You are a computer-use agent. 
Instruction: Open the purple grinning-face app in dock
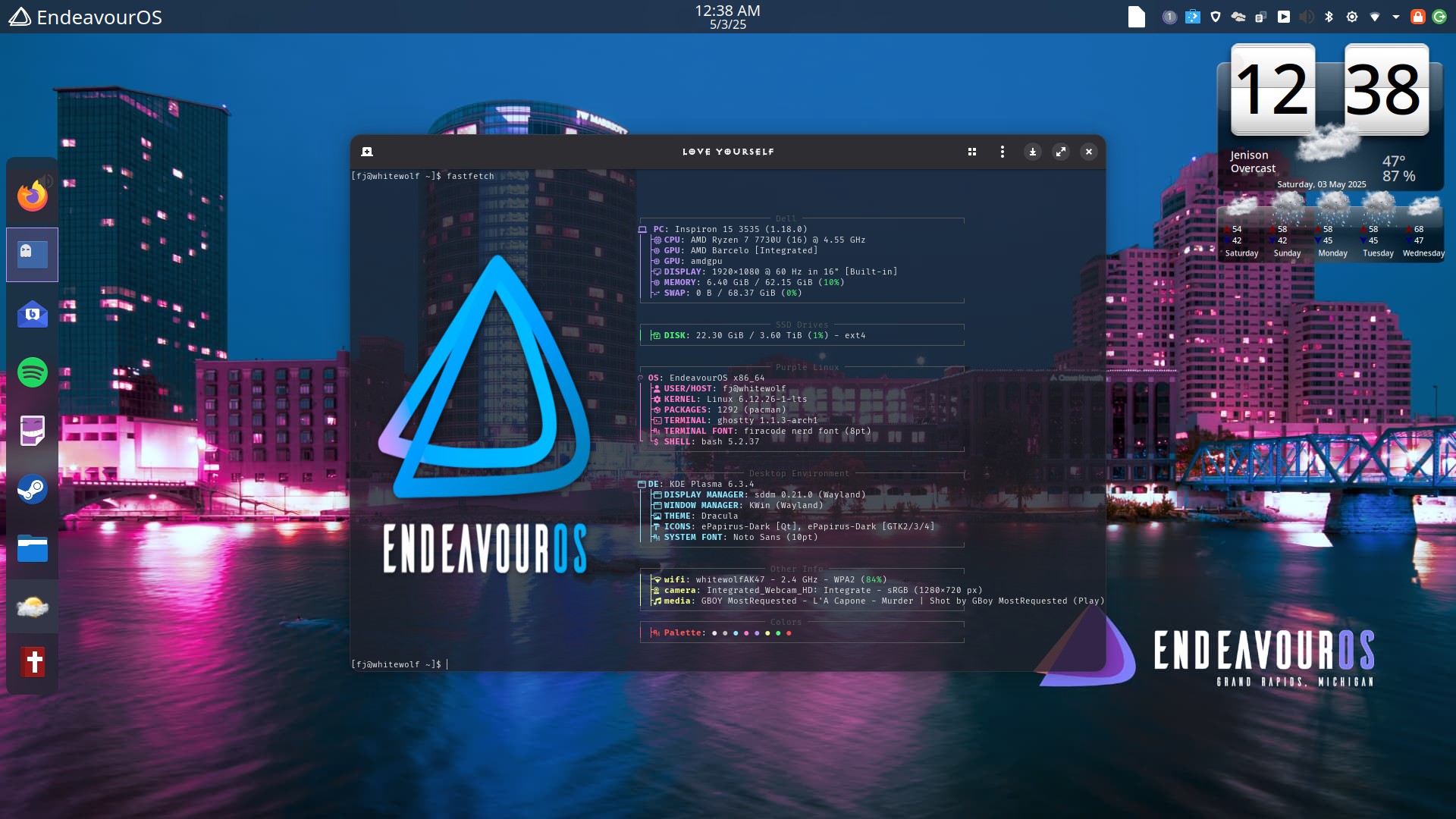[33, 431]
